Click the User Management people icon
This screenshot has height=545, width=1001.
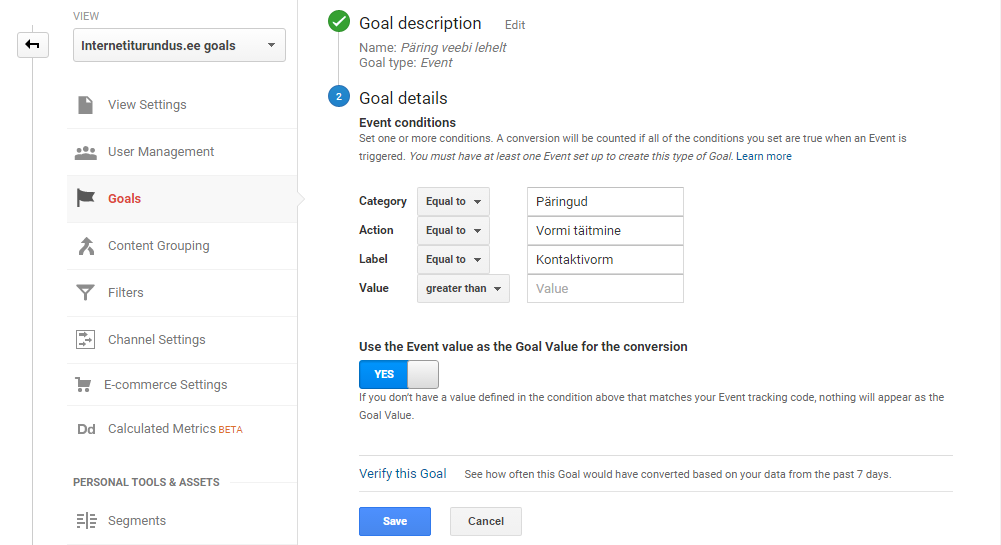point(86,152)
